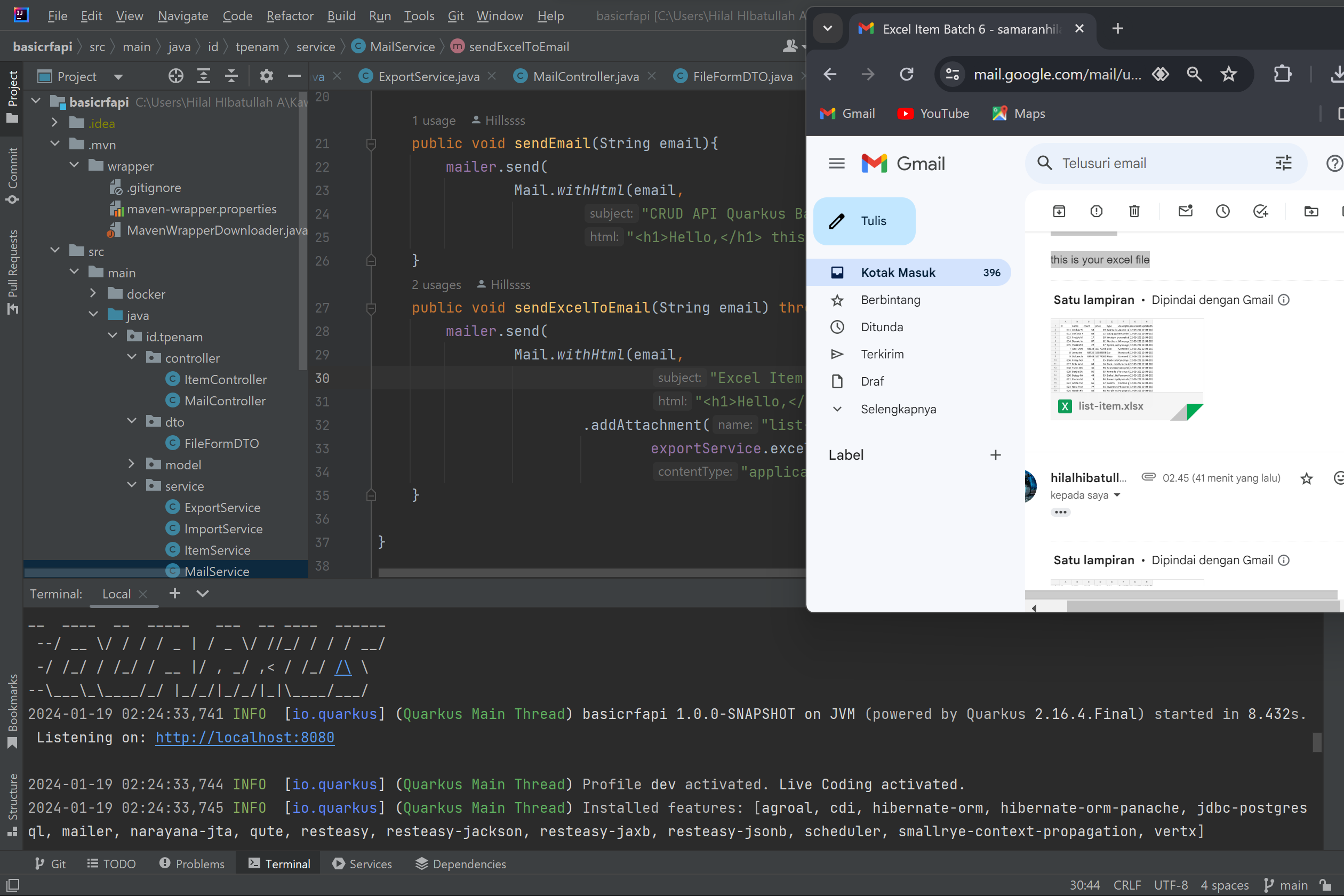Image resolution: width=1344 pixels, height=896 pixels.
Task: Open the http://localhost:8080 link in the terminal
Action: pos(245,737)
